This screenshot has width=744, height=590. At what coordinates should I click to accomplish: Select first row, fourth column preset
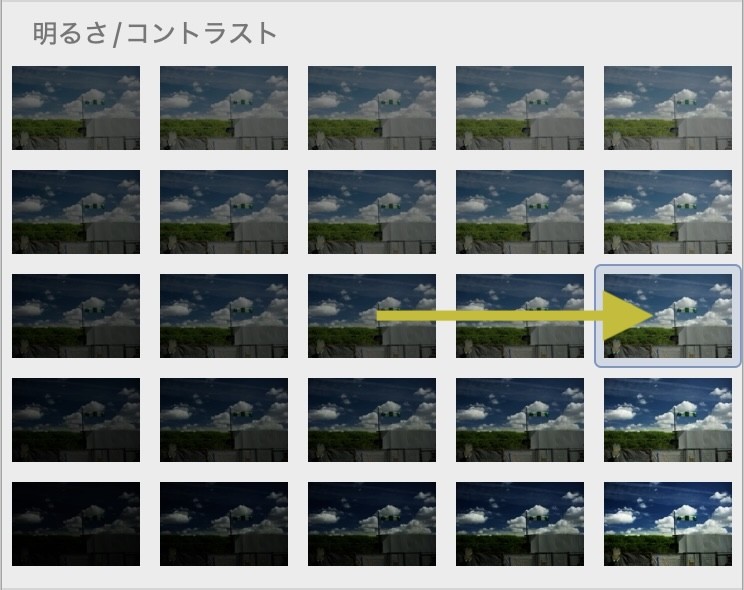[520, 108]
